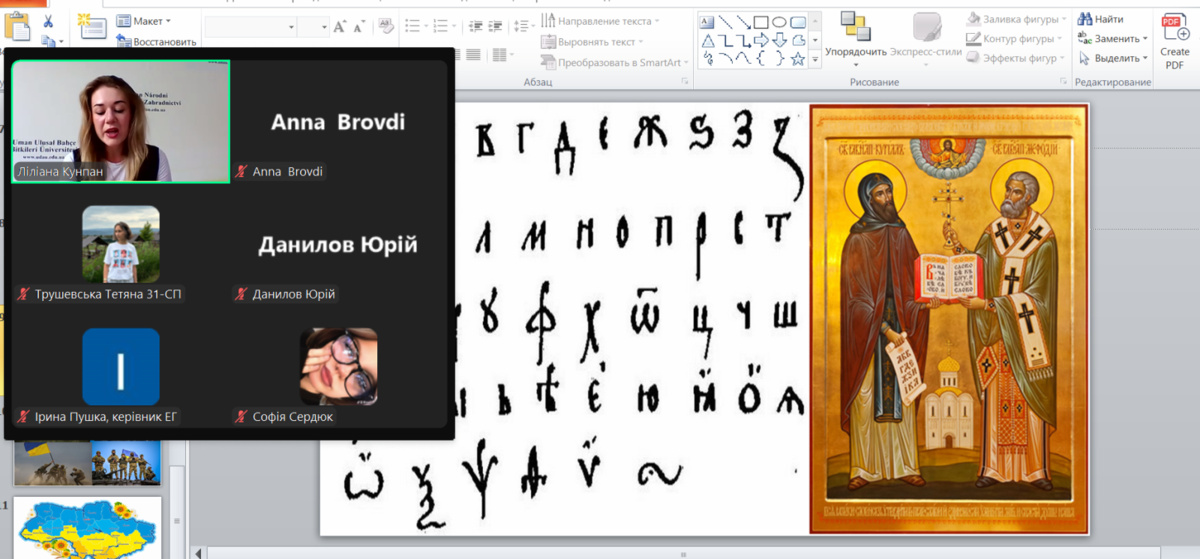Screen dimensions: 1200x559
Task: Open Text Direction (Направление текста) menu
Action: tap(600, 21)
